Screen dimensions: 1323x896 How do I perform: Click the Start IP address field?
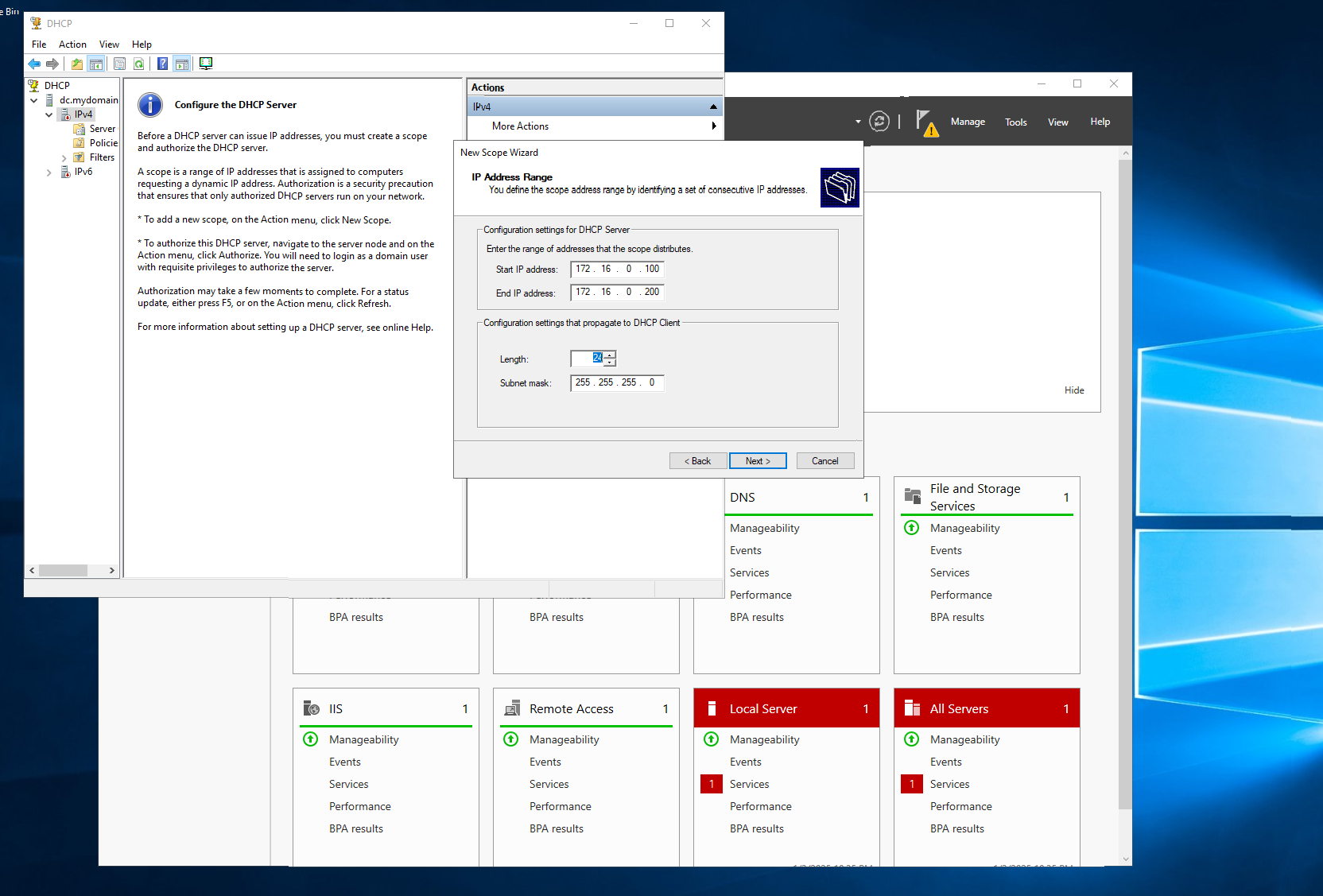click(617, 270)
